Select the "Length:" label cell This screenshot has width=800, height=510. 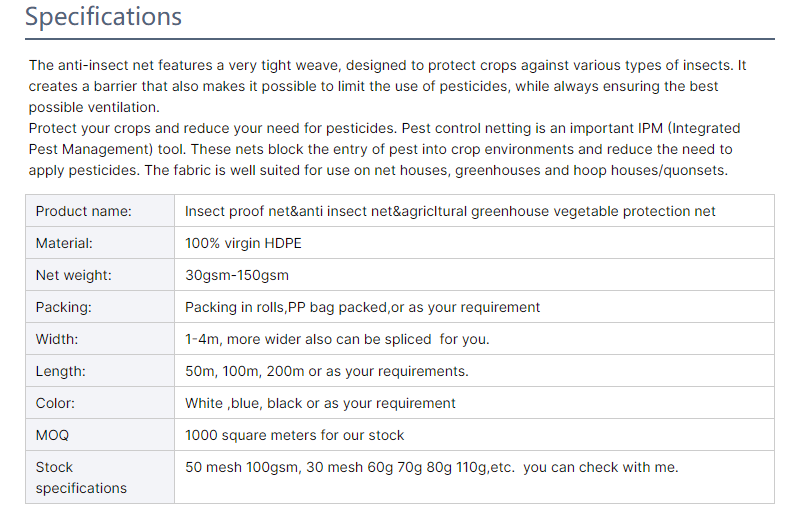point(60,371)
